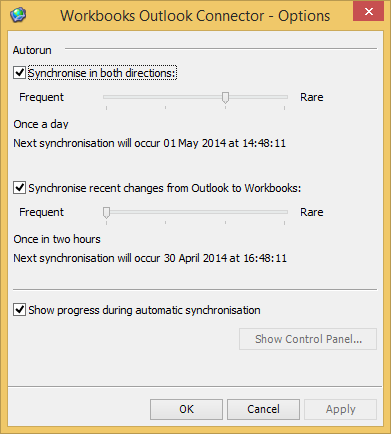Click the Rare label of first slider
This screenshot has height=434, width=391.
pyautogui.click(x=312, y=97)
